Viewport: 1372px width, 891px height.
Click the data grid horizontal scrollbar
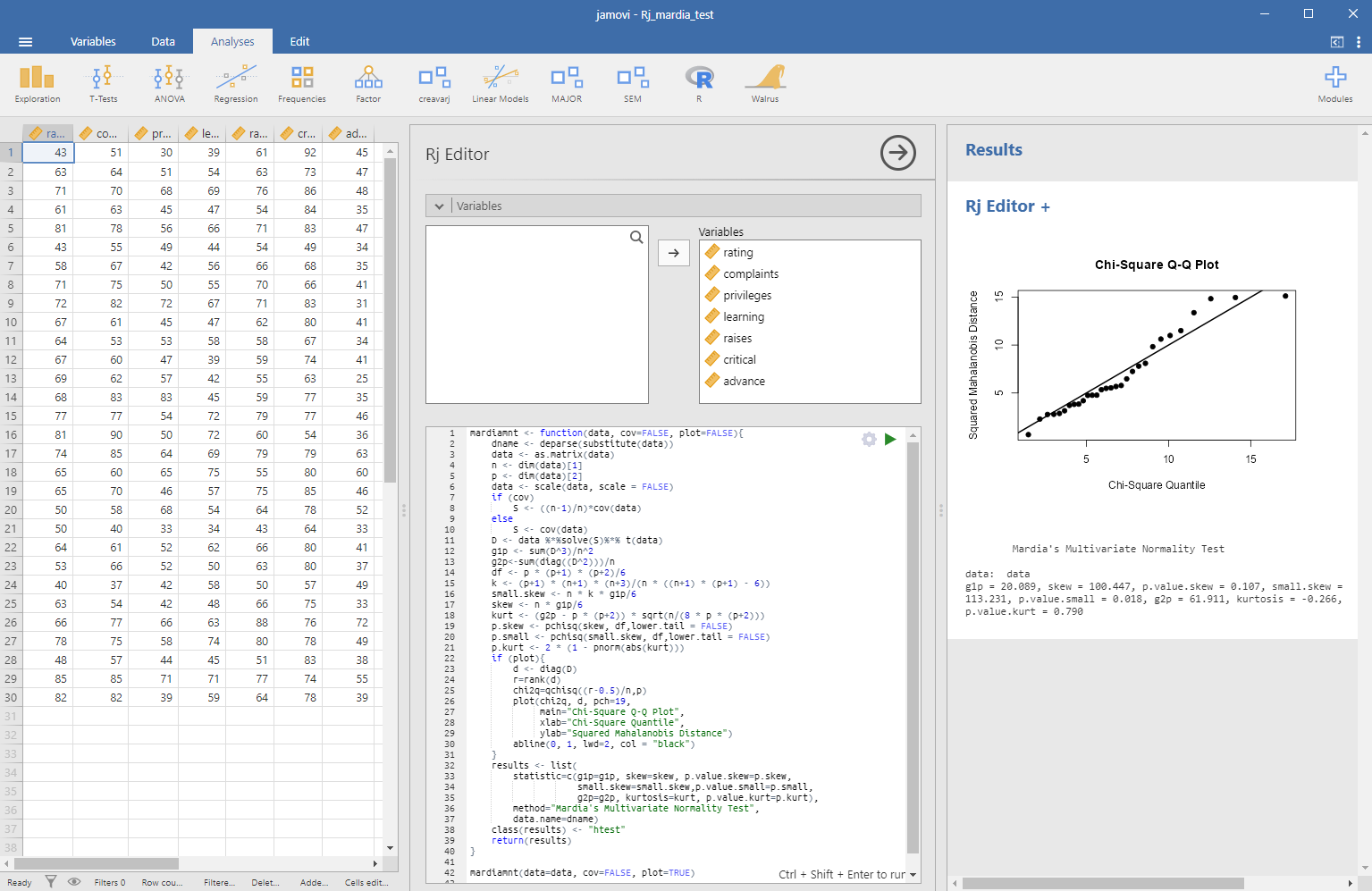[x=97, y=864]
